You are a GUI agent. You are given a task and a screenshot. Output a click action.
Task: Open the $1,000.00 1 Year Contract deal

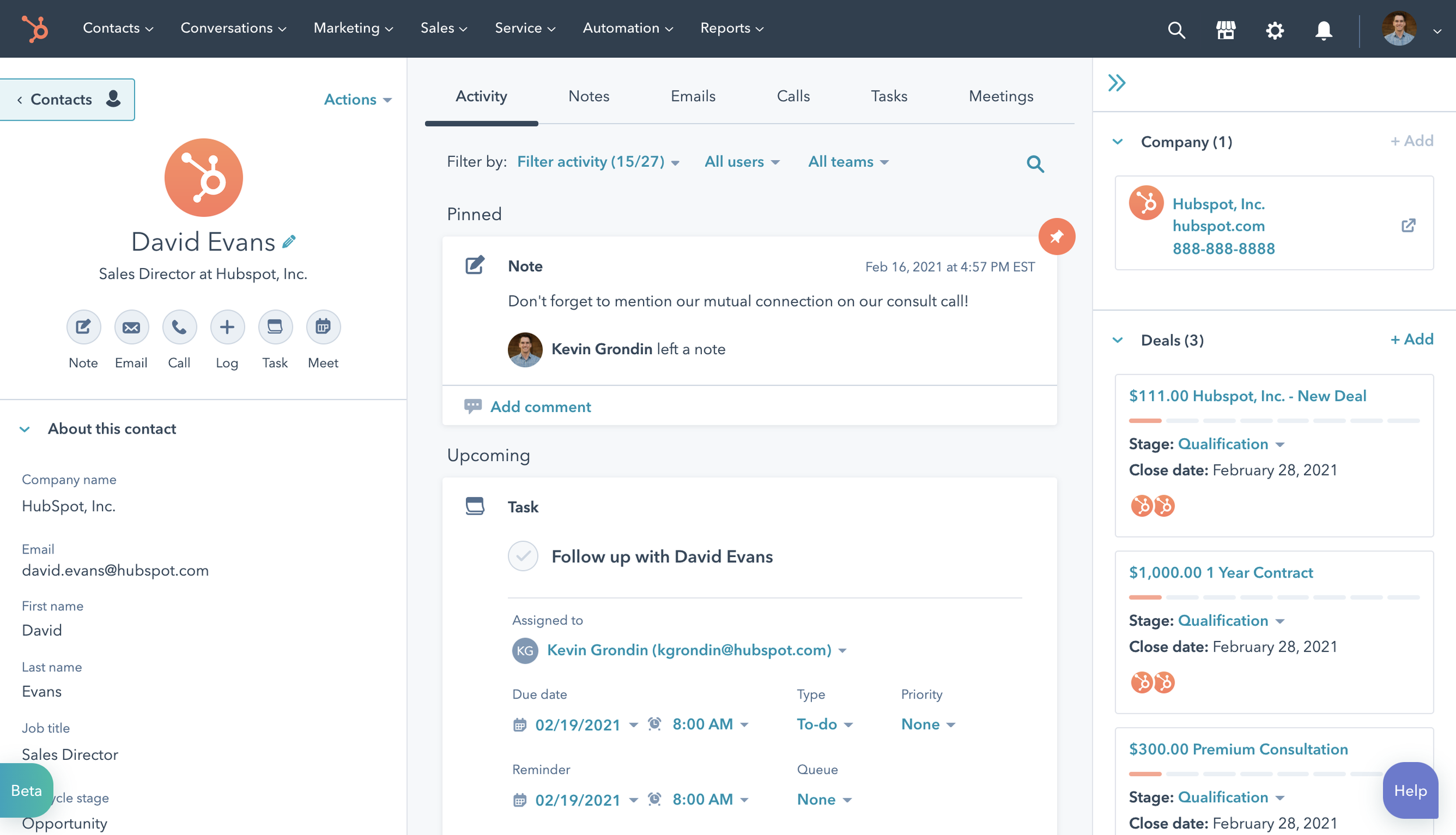click(1221, 573)
